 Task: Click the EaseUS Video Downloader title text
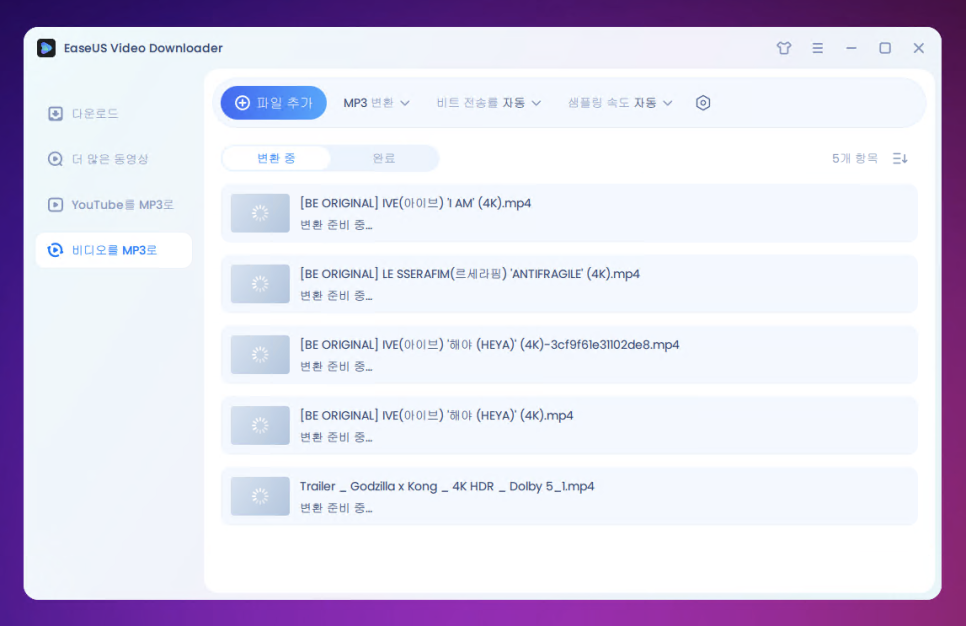(x=144, y=48)
